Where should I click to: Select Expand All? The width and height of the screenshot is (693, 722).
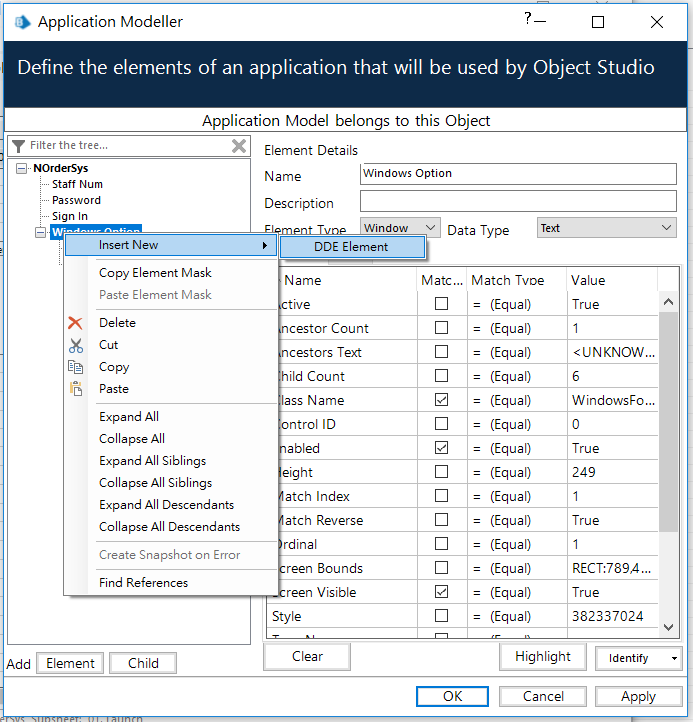[129, 417]
